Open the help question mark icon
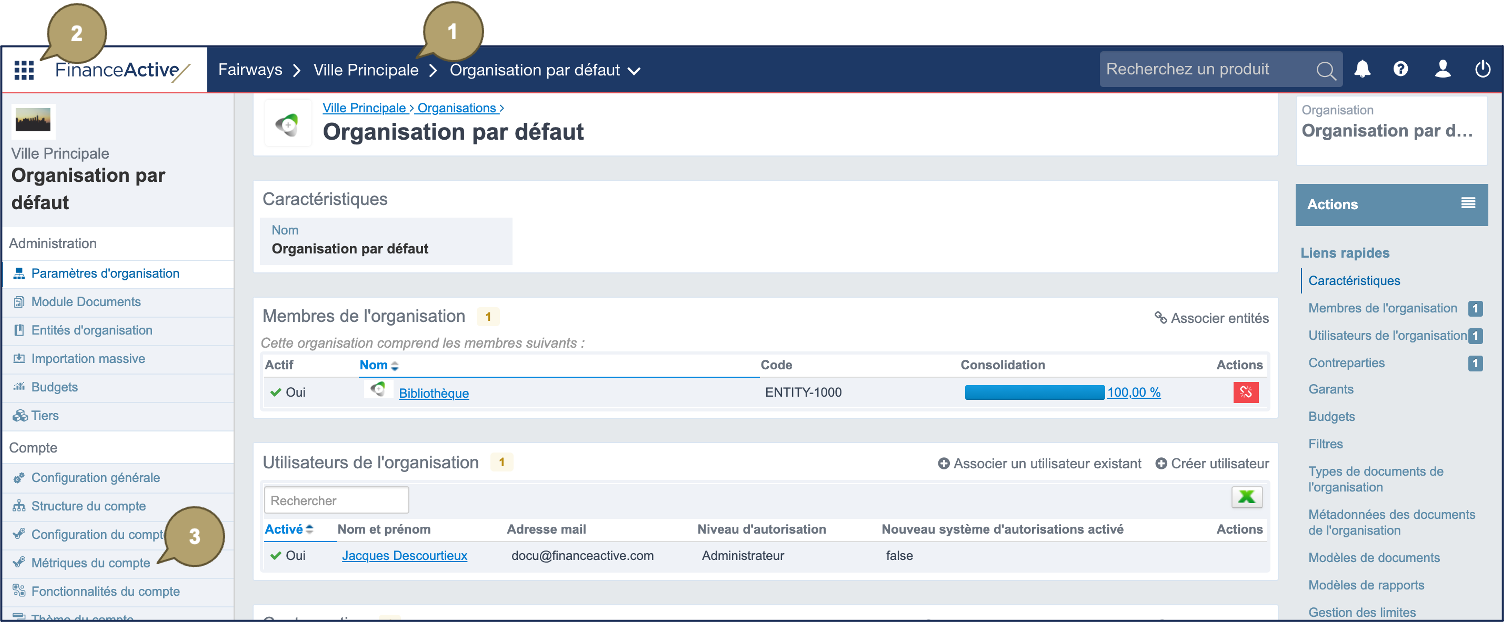 [1401, 69]
